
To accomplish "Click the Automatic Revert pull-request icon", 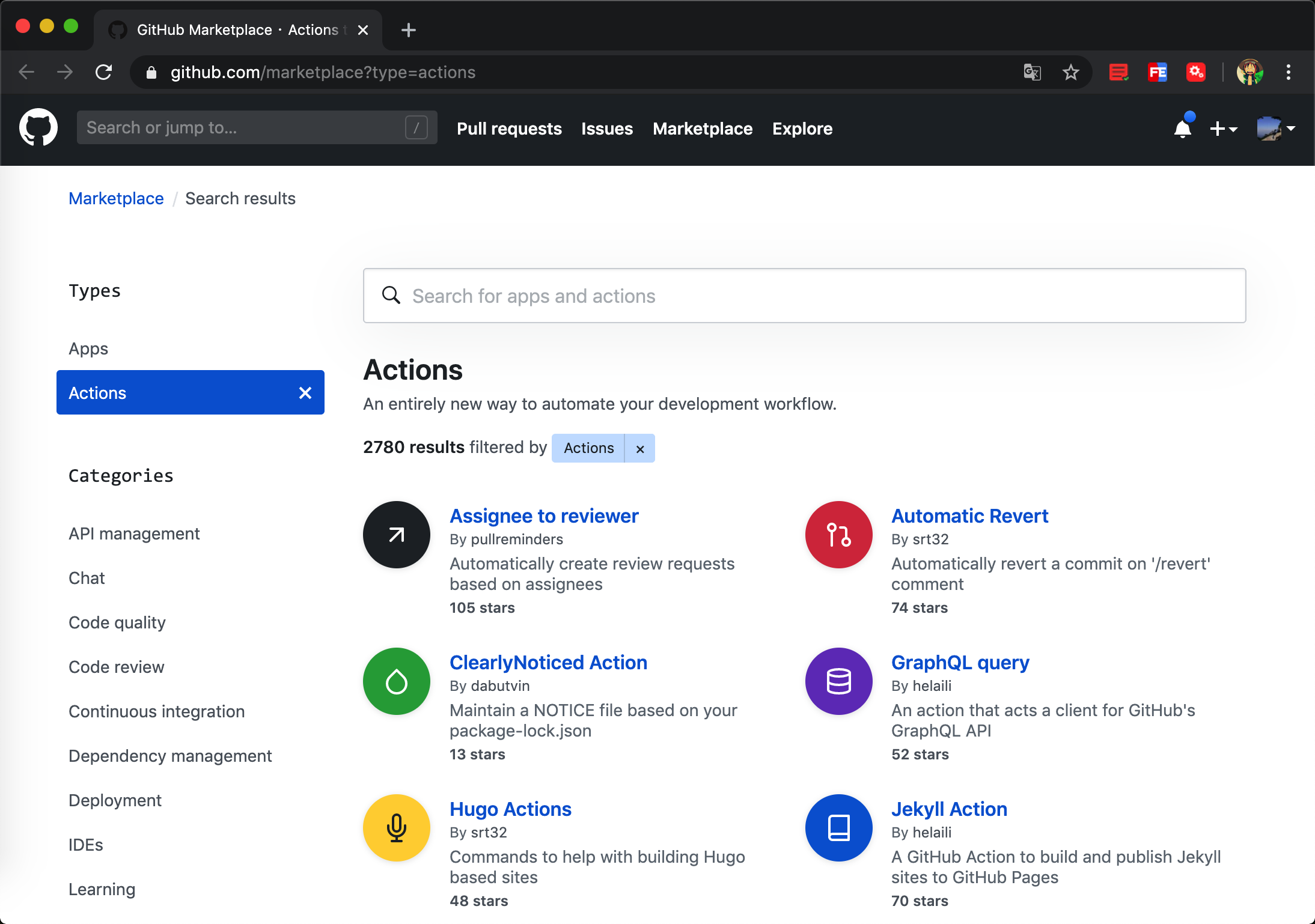I will (839, 535).
